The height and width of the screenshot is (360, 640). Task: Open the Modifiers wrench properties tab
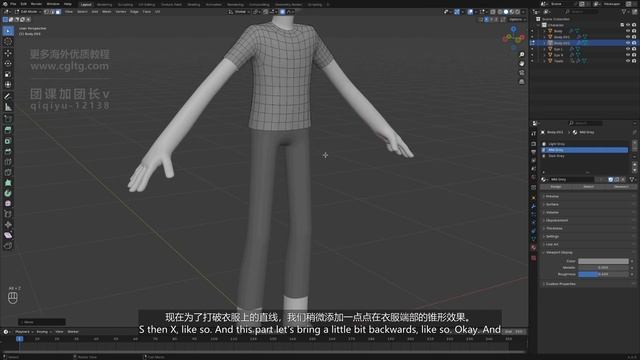point(533,207)
